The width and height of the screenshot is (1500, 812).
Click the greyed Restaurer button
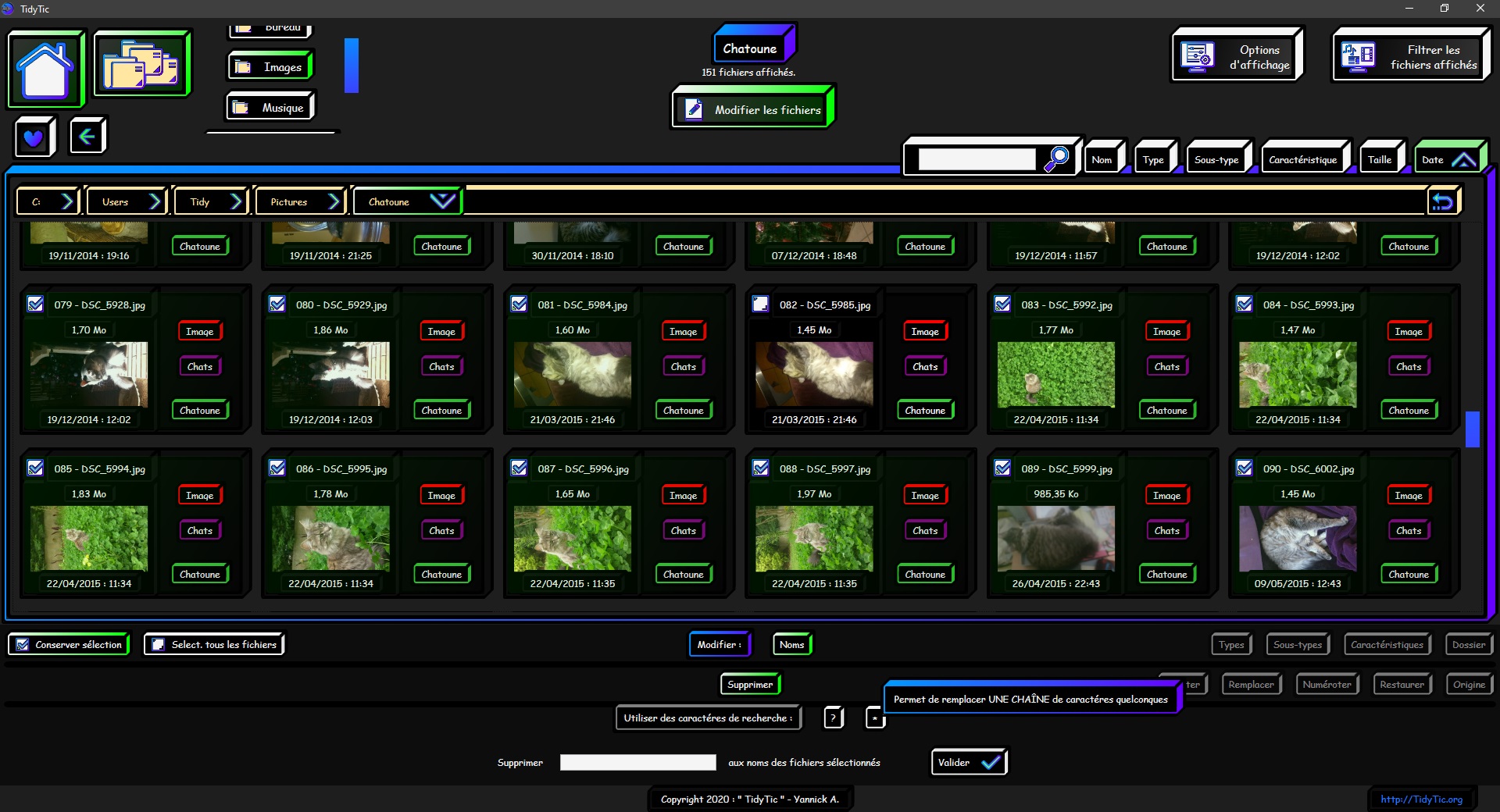1402,684
